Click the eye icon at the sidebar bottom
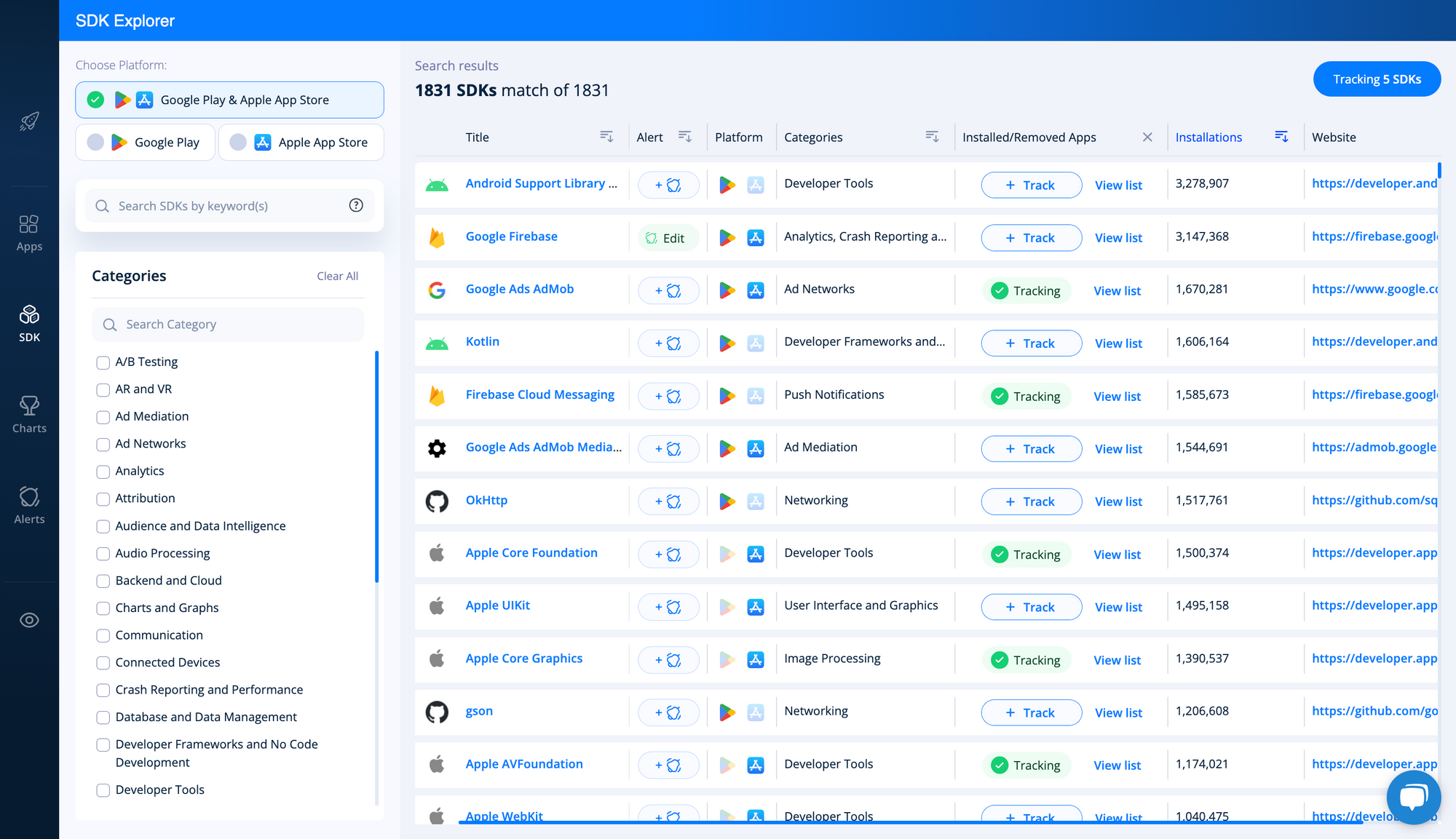 pyautogui.click(x=29, y=619)
